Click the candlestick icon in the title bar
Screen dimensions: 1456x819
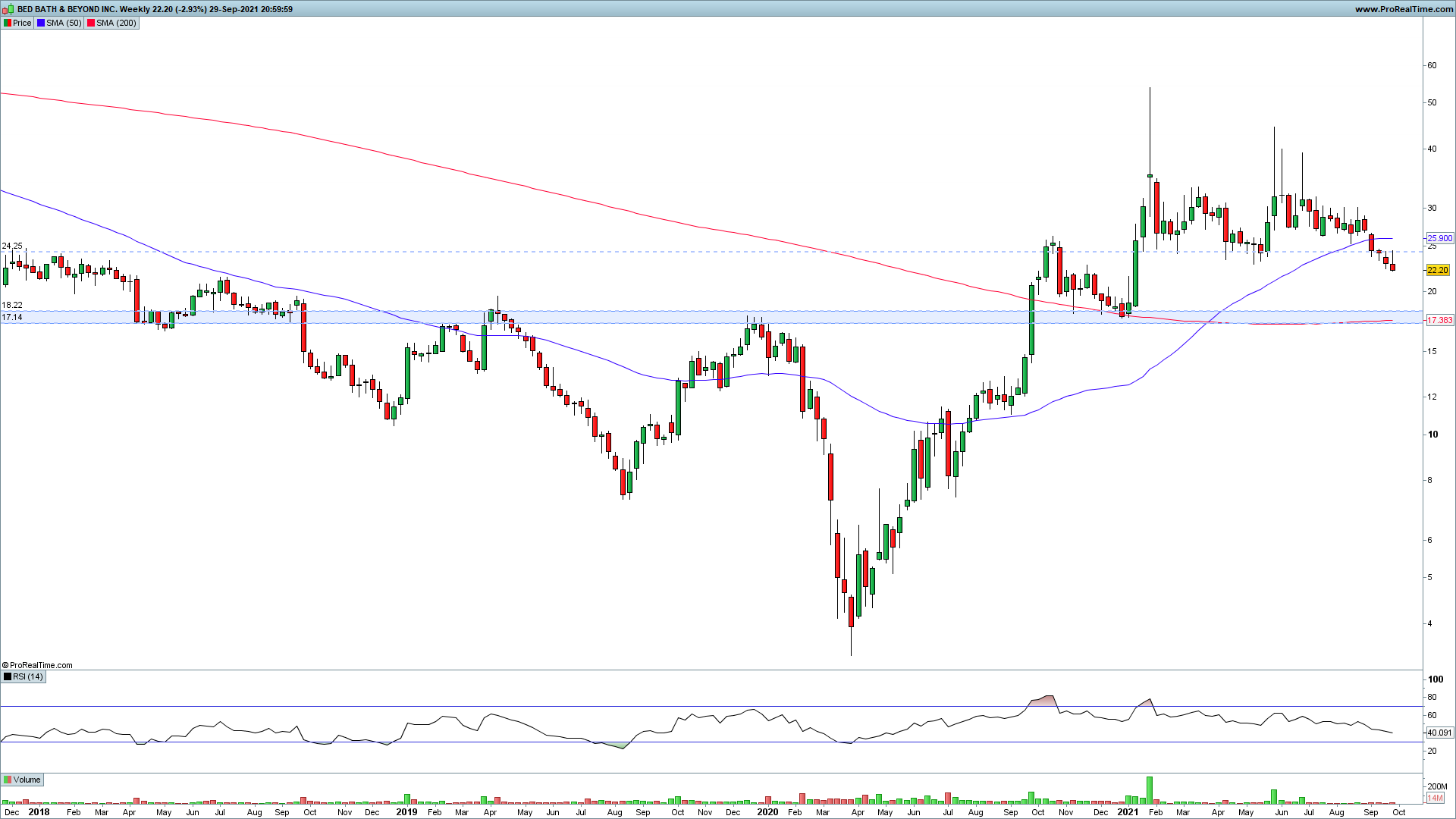(8, 9)
